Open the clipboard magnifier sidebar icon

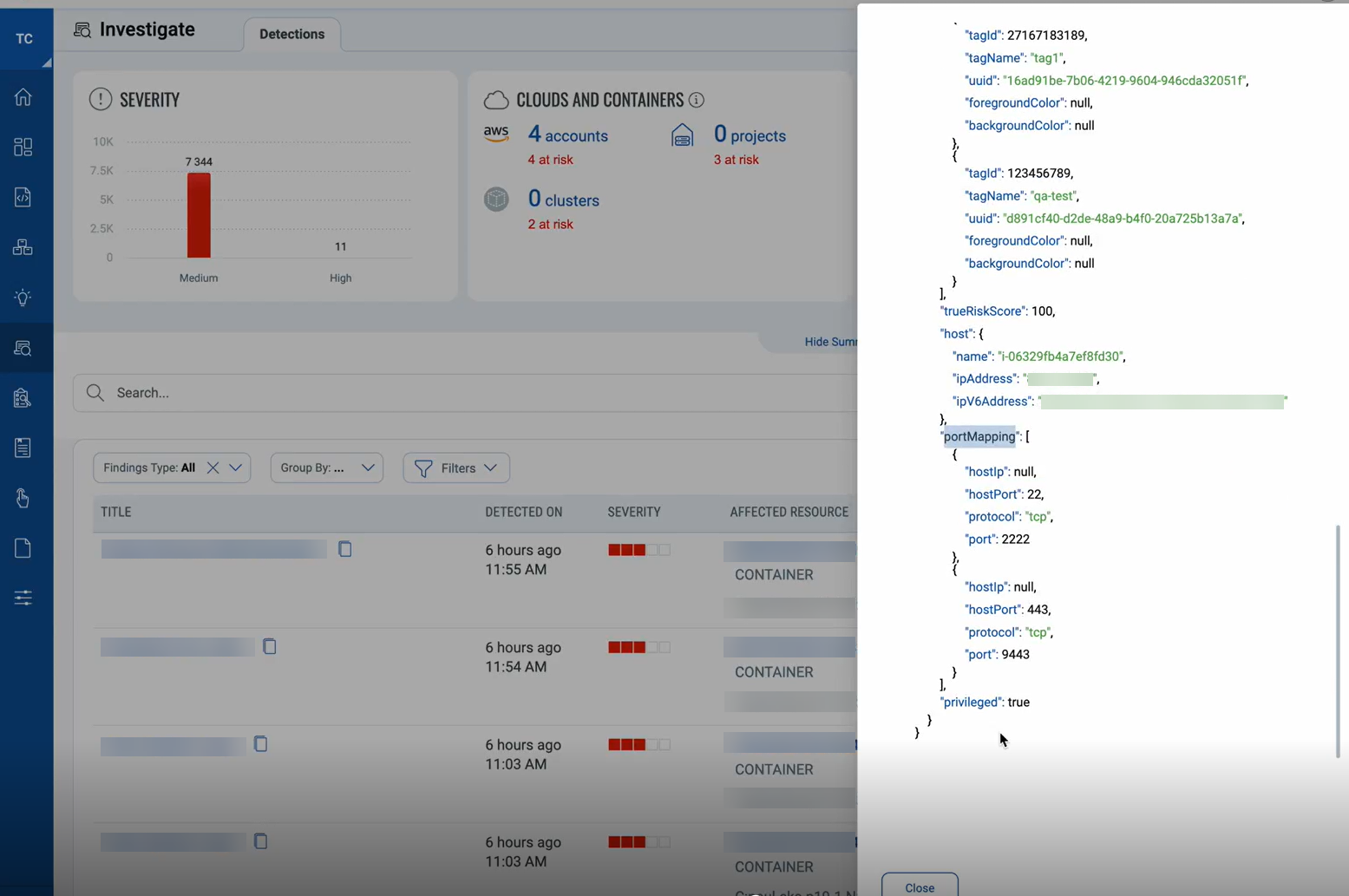[x=23, y=398]
